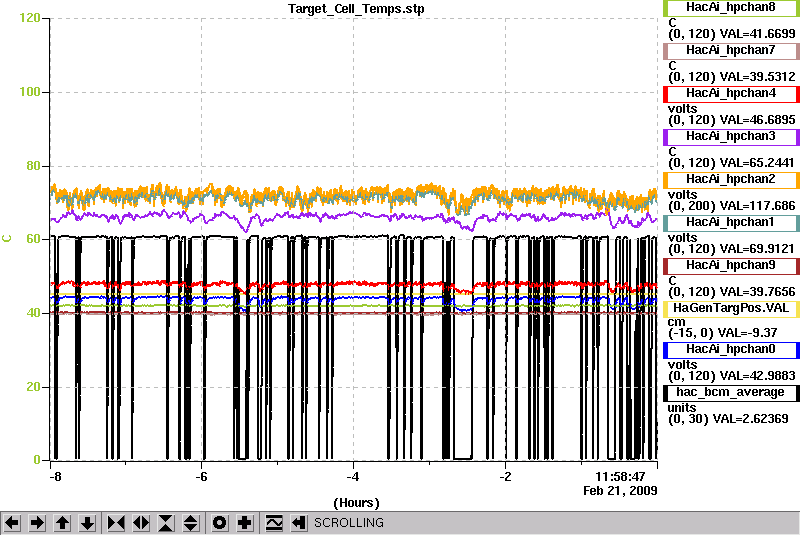Click the Feb 21, 2009 date label
Image resolution: width=800 pixels, height=535 pixels.
coord(620,491)
